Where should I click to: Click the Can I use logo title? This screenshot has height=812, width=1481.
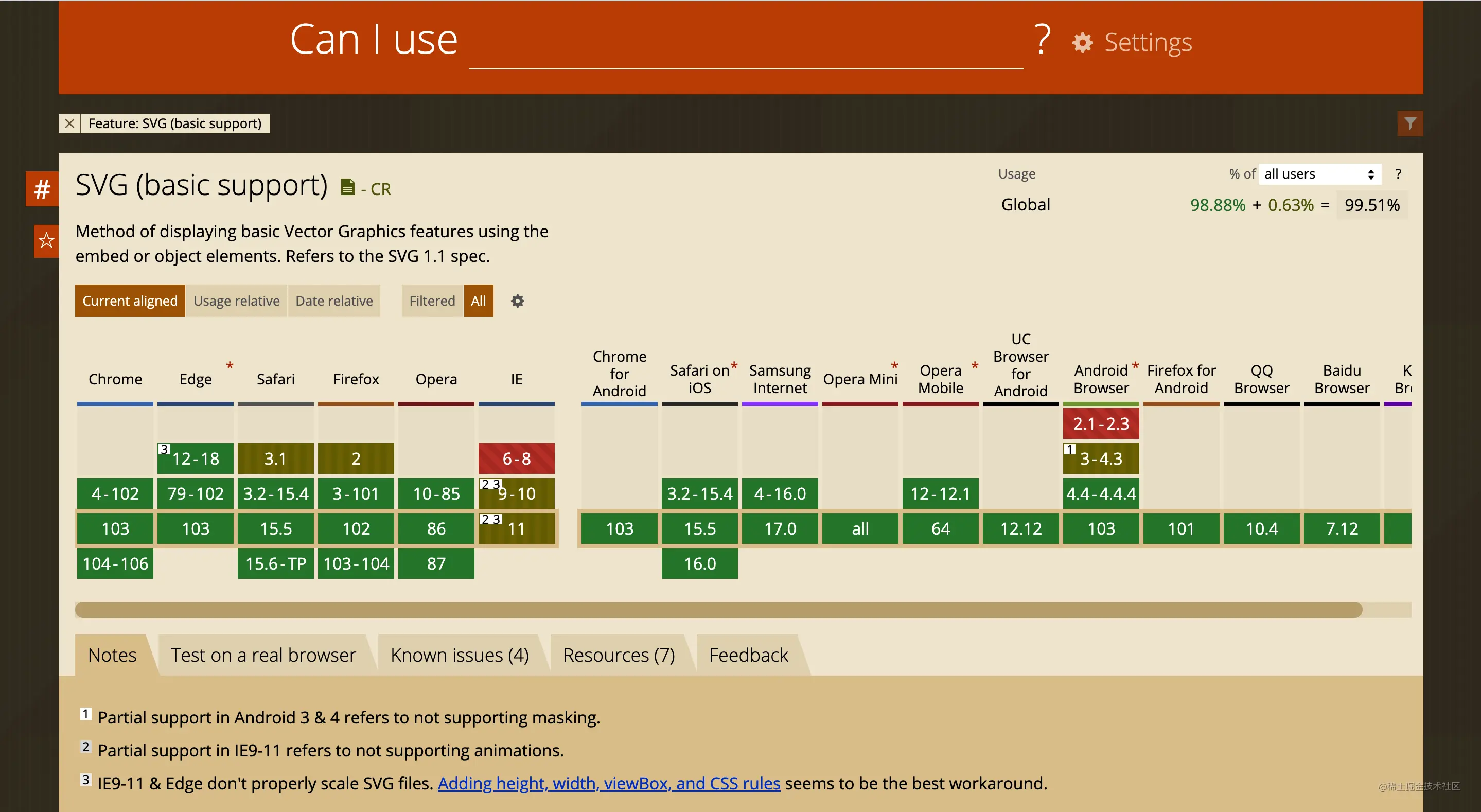point(374,40)
